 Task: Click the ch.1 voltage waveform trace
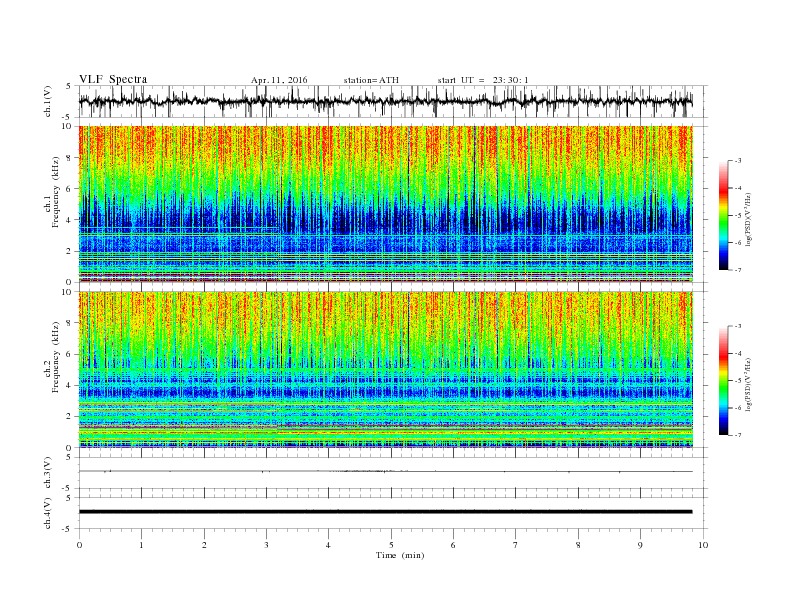(x=385, y=101)
